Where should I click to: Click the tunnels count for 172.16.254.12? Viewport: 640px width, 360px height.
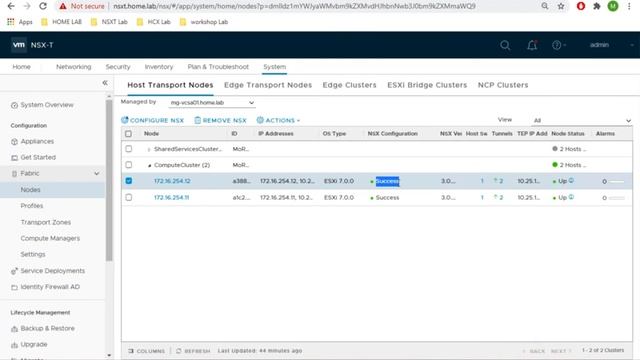coord(498,181)
